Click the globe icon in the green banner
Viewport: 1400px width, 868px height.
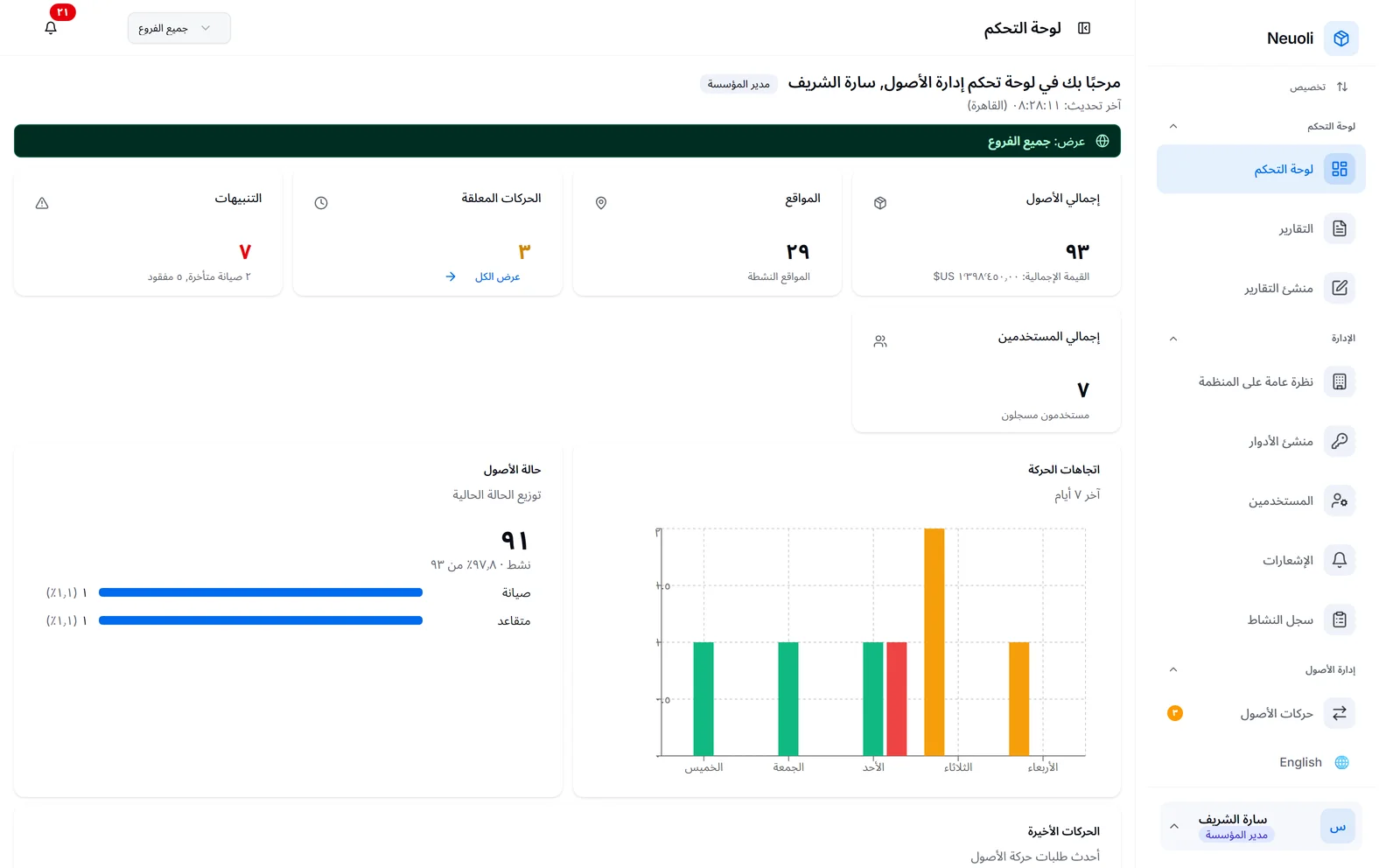(x=1102, y=141)
